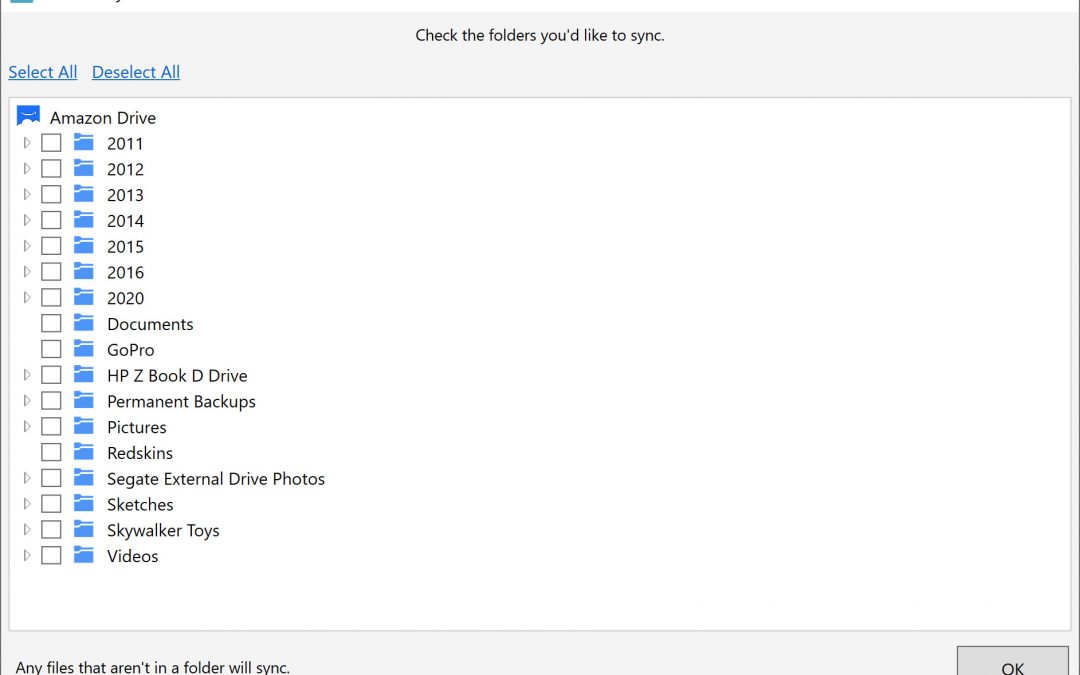This screenshot has height=675, width=1080.
Task: Enable sync for Pictures folder checkbox
Action: point(51,427)
